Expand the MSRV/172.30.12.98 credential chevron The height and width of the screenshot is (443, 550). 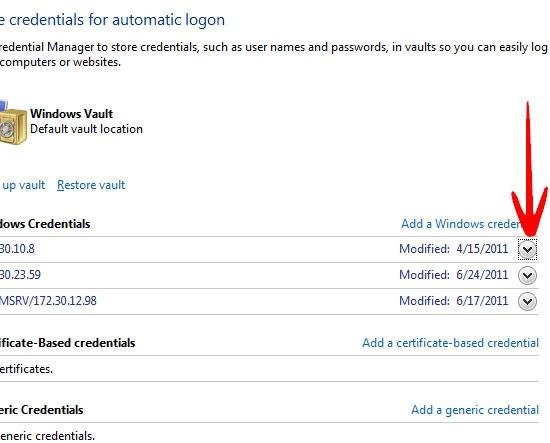click(x=527, y=302)
